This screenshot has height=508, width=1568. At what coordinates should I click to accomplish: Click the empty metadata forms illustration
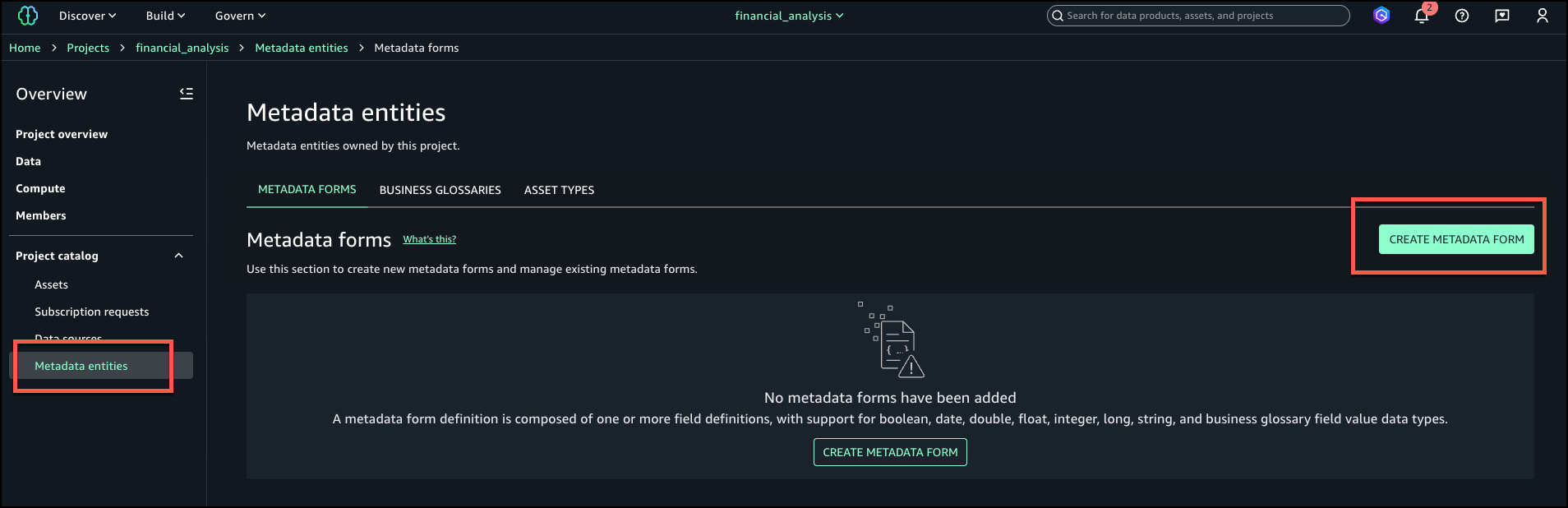(x=893, y=340)
